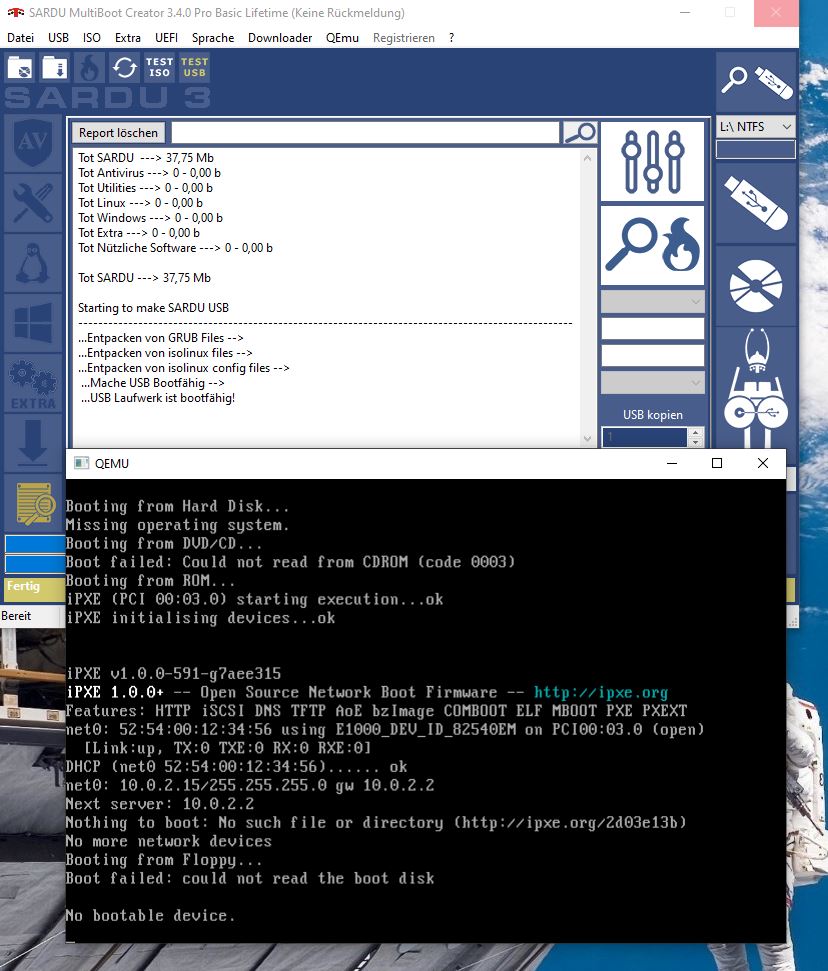Open the Extra menu
Screen dimensions: 828x971
pyautogui.click(x=128, y=38)
